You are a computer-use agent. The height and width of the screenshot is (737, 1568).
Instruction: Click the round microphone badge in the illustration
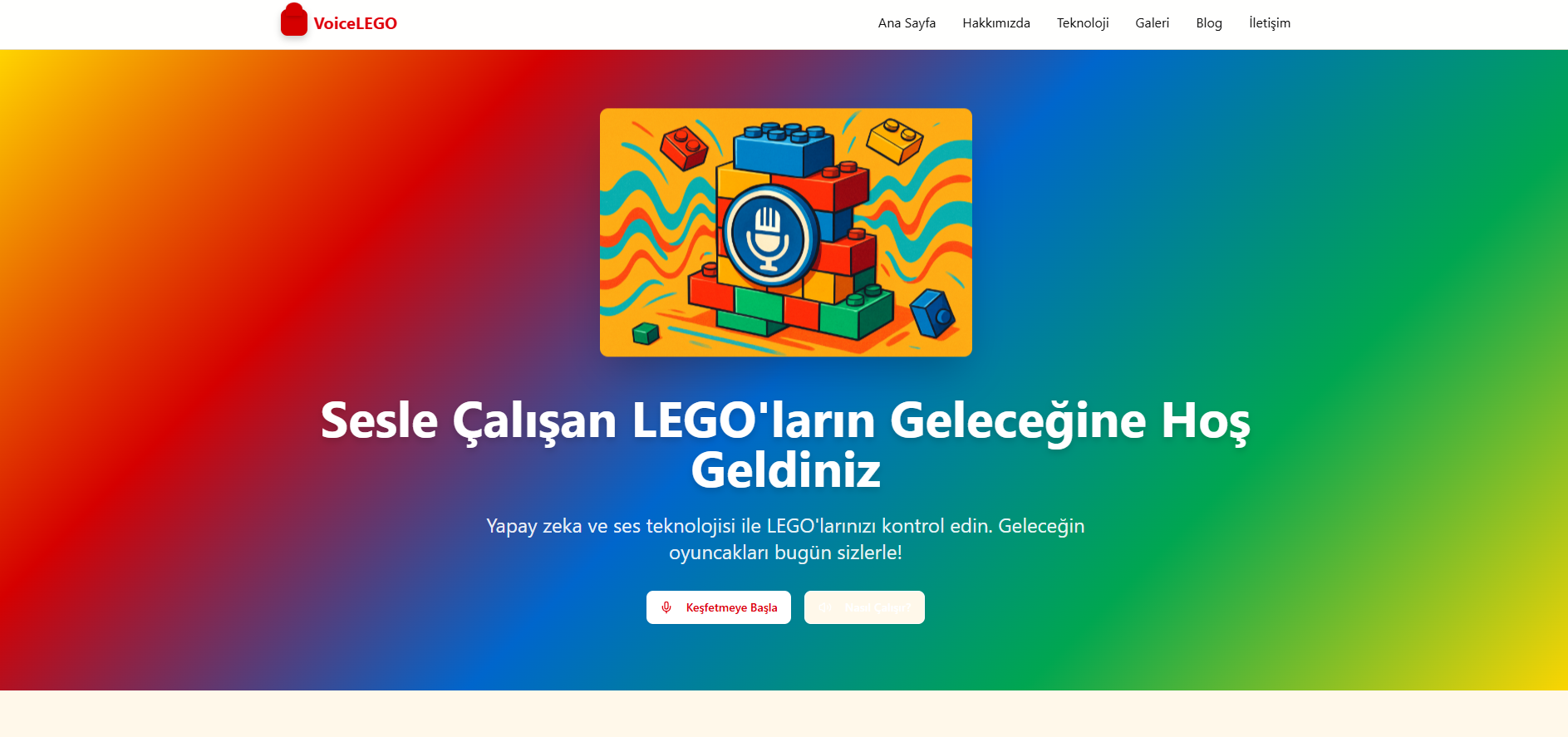[767, 234]
